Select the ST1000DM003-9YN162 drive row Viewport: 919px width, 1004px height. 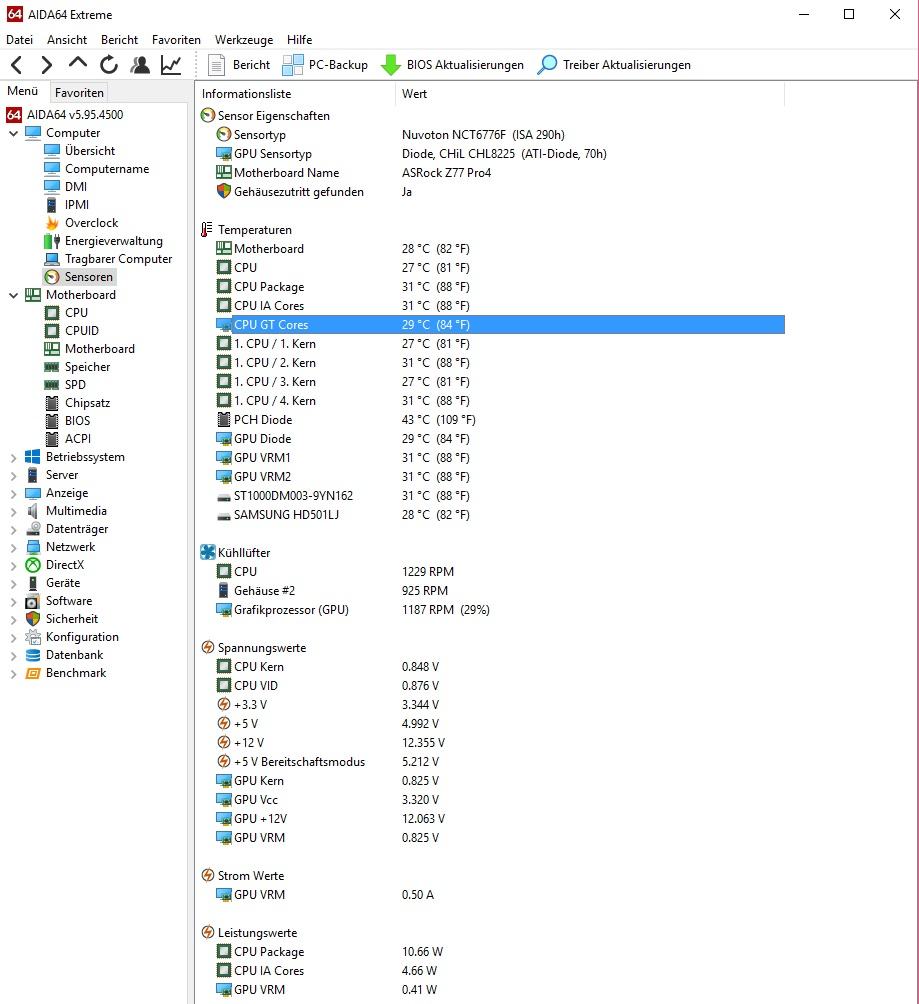500,496
